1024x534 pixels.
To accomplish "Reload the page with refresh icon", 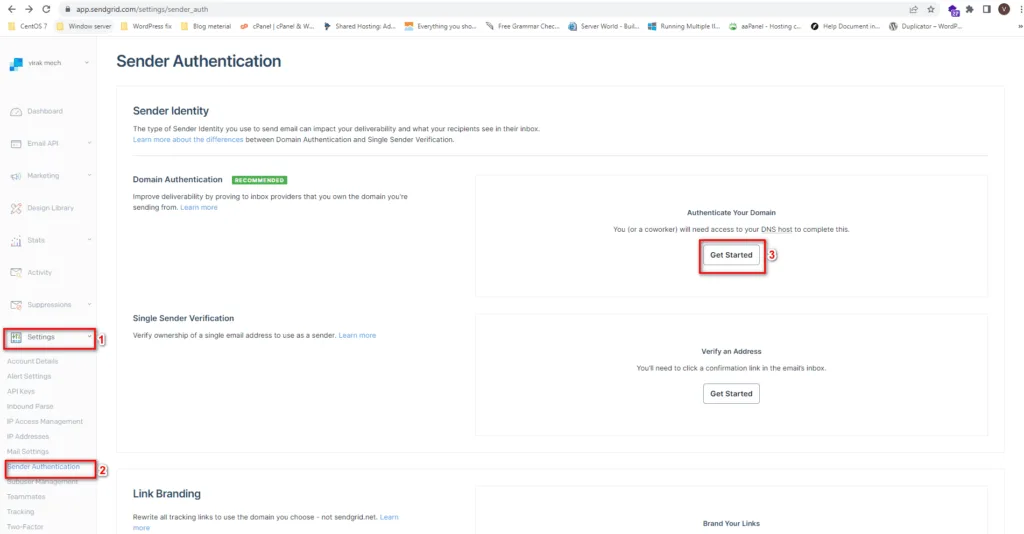I will [x=46, y=9].
